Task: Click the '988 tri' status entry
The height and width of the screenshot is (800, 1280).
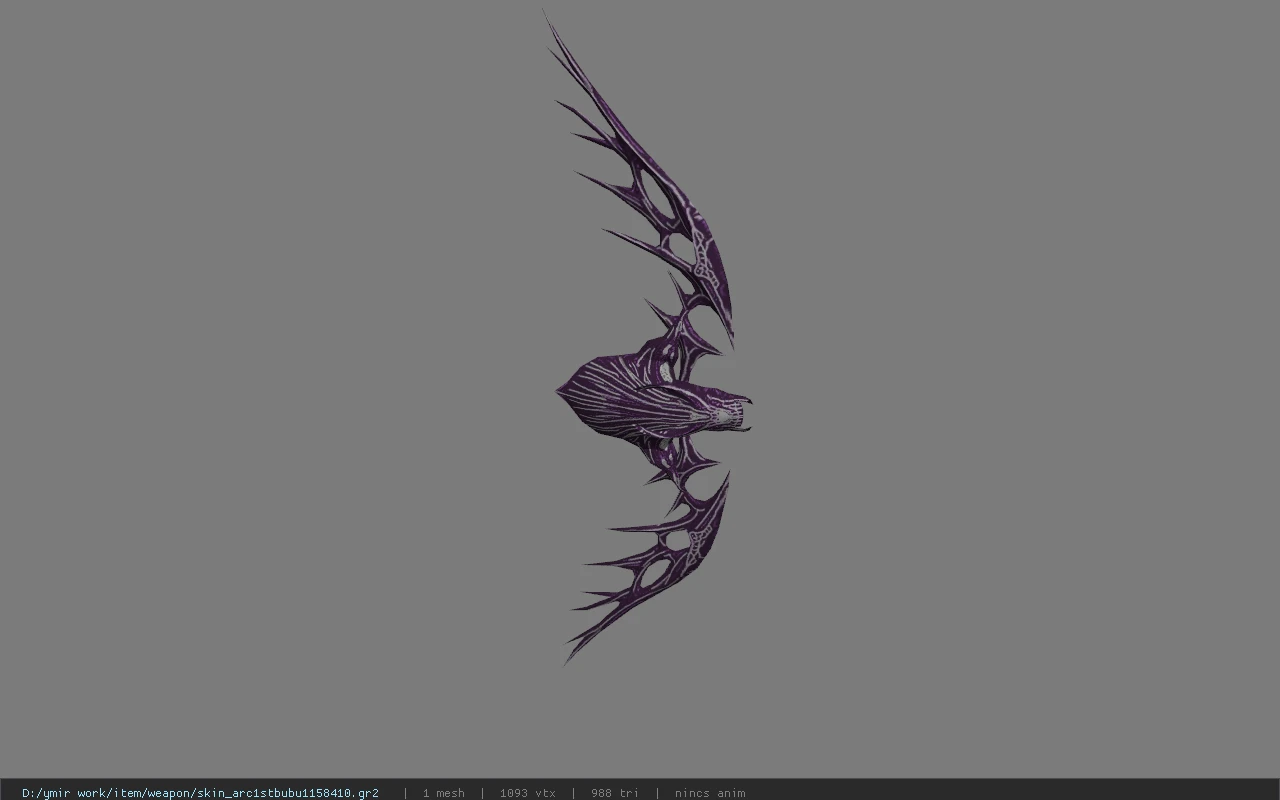Action: [614, 793]
